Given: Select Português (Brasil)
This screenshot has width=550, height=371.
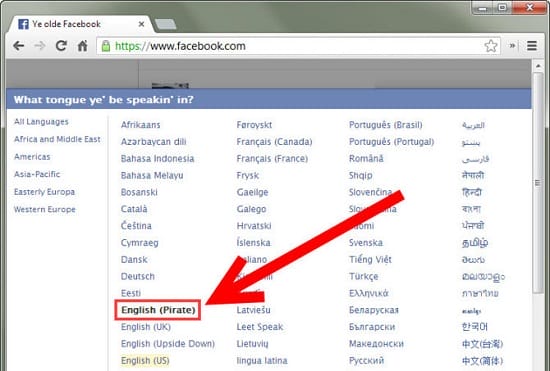Looking at the screenshot, I should 386,125.
